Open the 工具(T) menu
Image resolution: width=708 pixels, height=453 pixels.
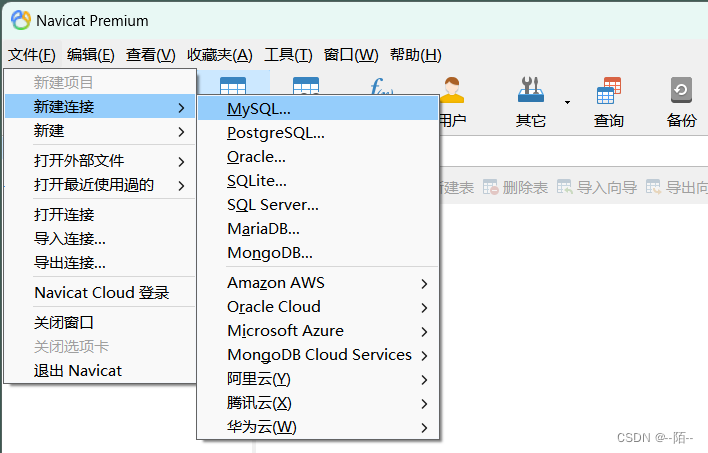[288, 55]
